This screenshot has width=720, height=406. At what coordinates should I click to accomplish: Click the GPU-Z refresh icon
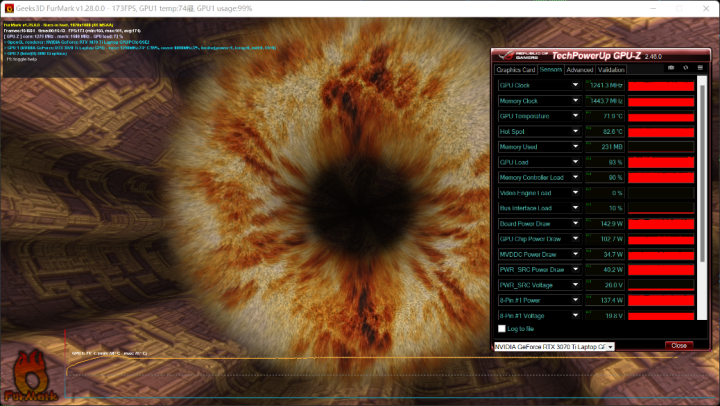pyautogui.click(x=686, y=68)
